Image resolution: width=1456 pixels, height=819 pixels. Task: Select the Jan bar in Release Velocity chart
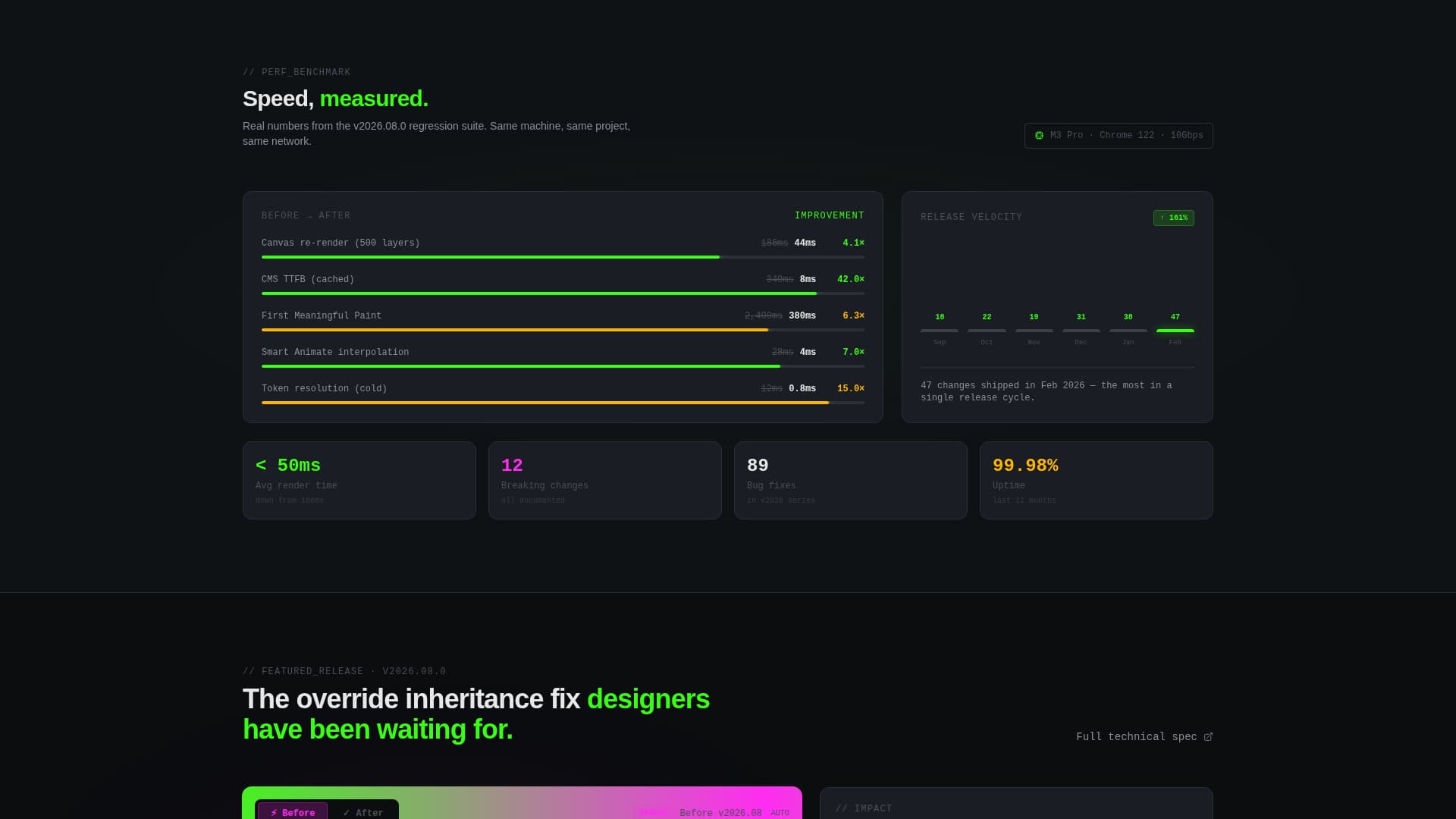point(1128,331)
